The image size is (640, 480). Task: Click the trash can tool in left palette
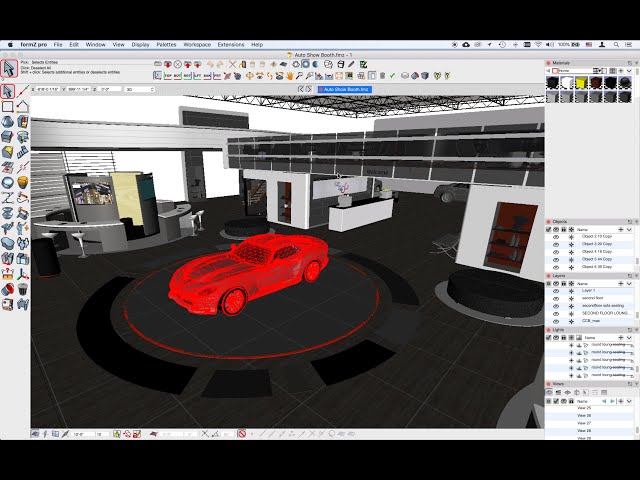tap(23, 289)
